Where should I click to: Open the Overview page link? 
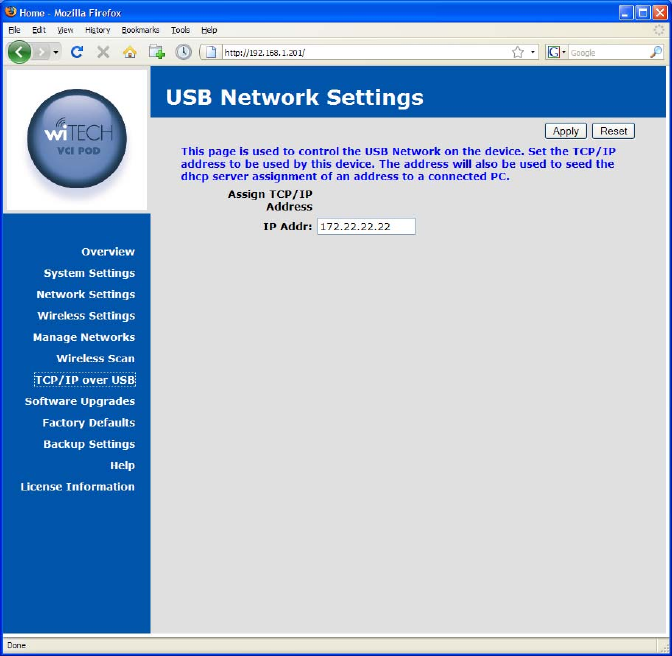point(108,252)
